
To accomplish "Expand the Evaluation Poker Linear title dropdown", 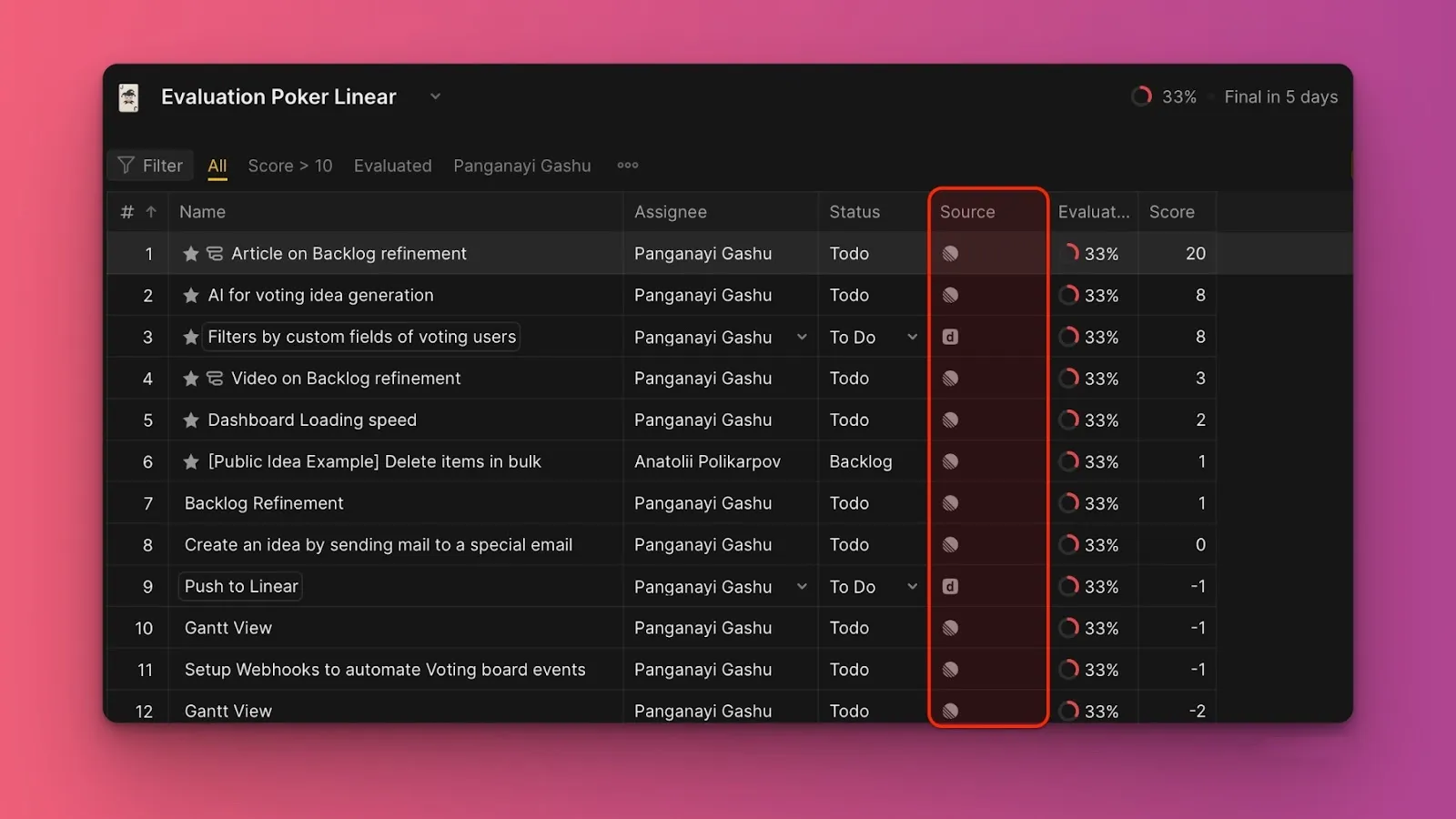I will tap(435, 96).
